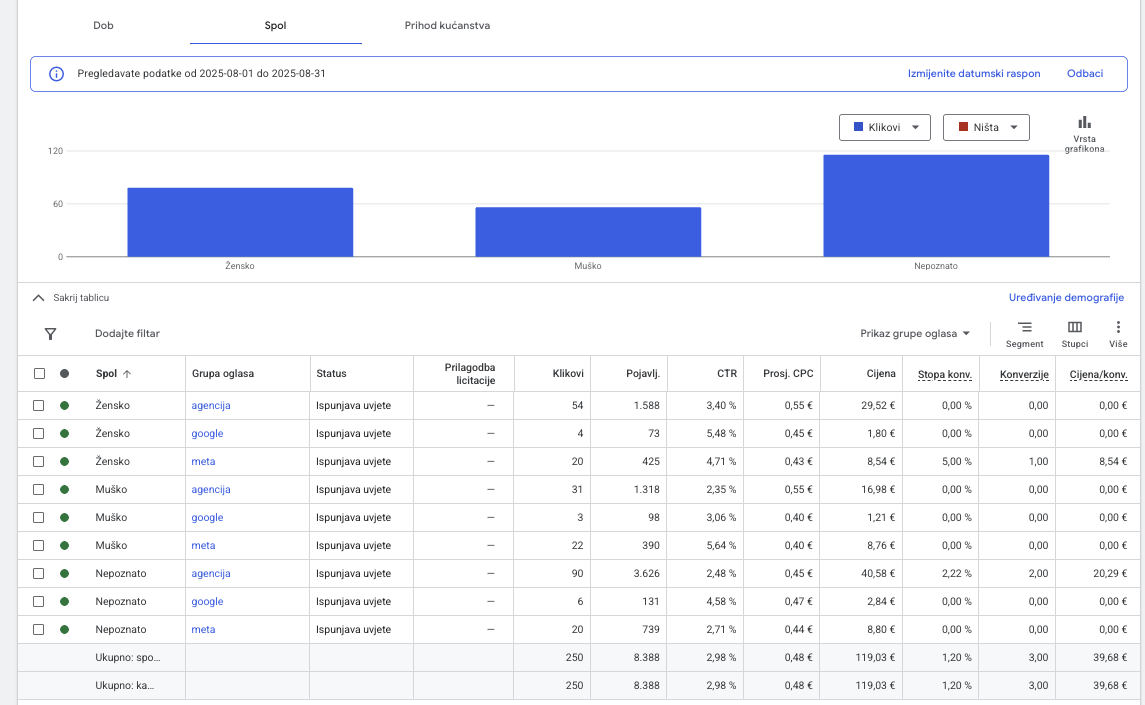
Task: Open the Vrsta grafikona chart type icon
Action: tap(1084, 123)
